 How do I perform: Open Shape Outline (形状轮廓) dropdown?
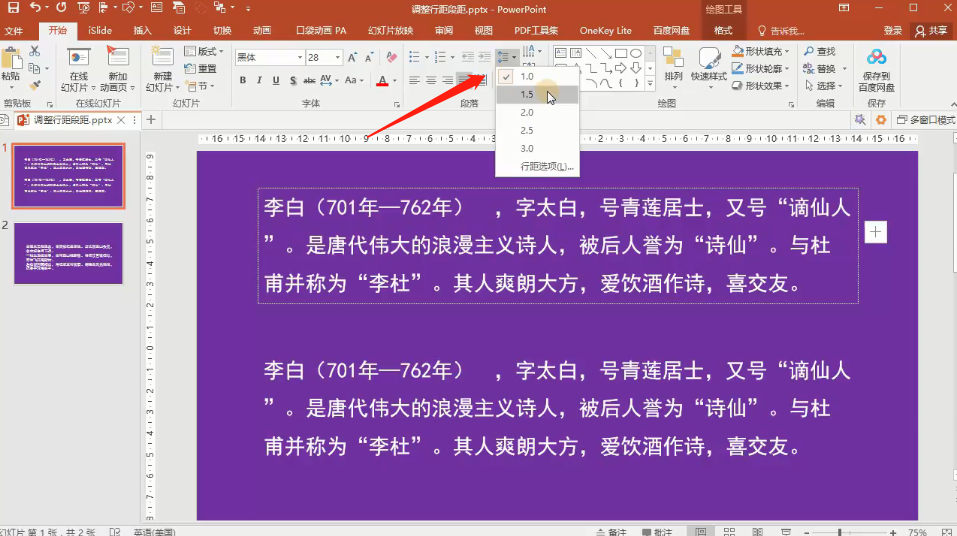click(x=760, y=68)
